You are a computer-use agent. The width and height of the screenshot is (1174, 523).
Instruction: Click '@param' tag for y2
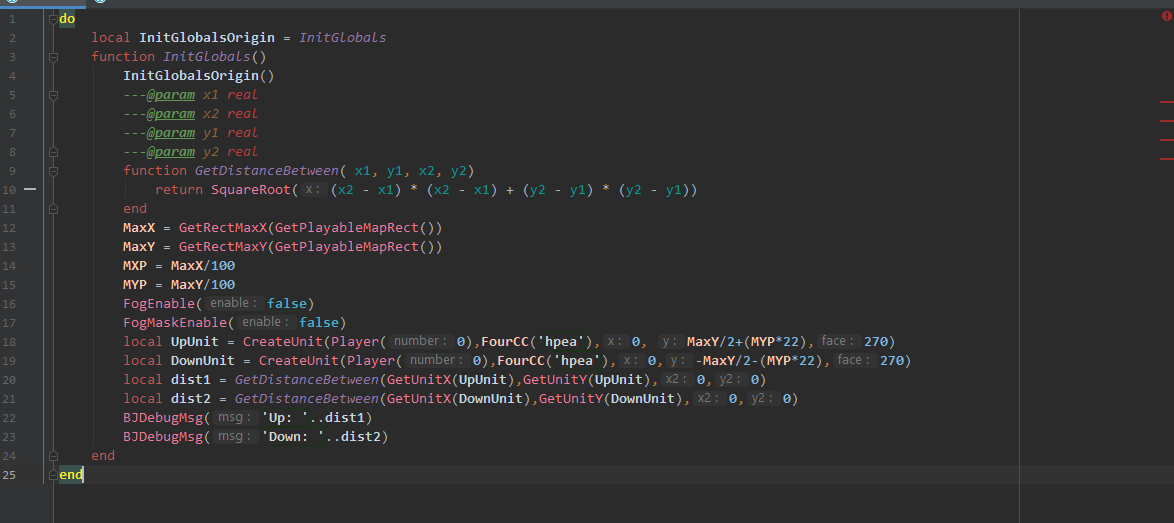(x=171, y=152)
